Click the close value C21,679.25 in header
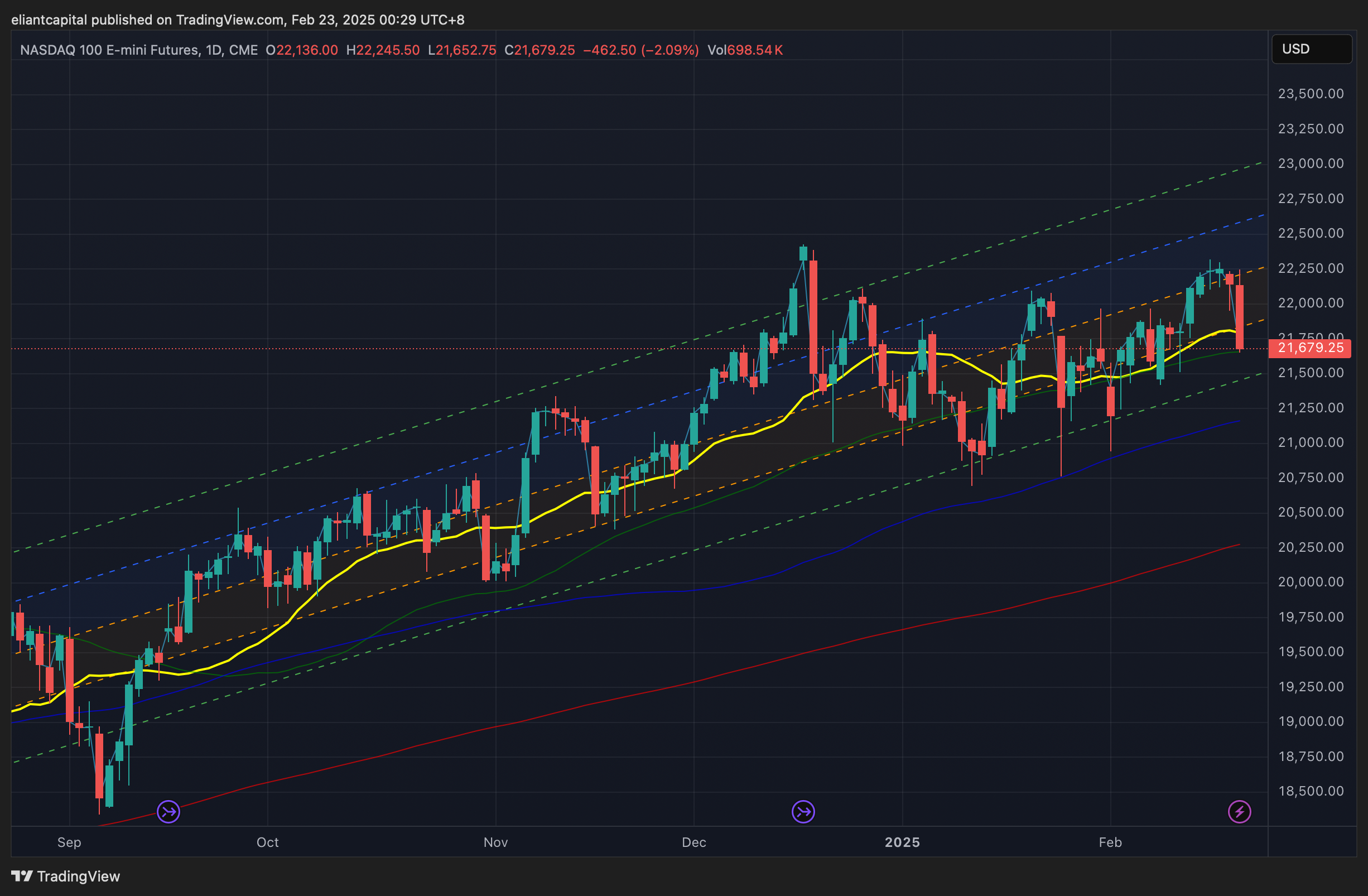The width and height of the screenshot is (1368, 896). (x=539, y=50)
